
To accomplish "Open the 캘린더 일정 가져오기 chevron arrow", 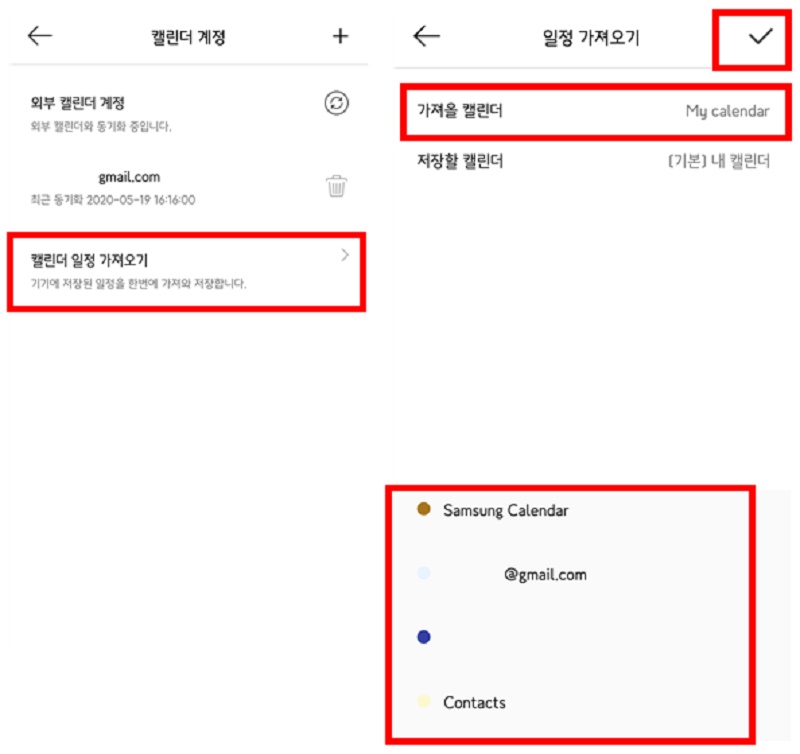I will (x=345, y=255).
